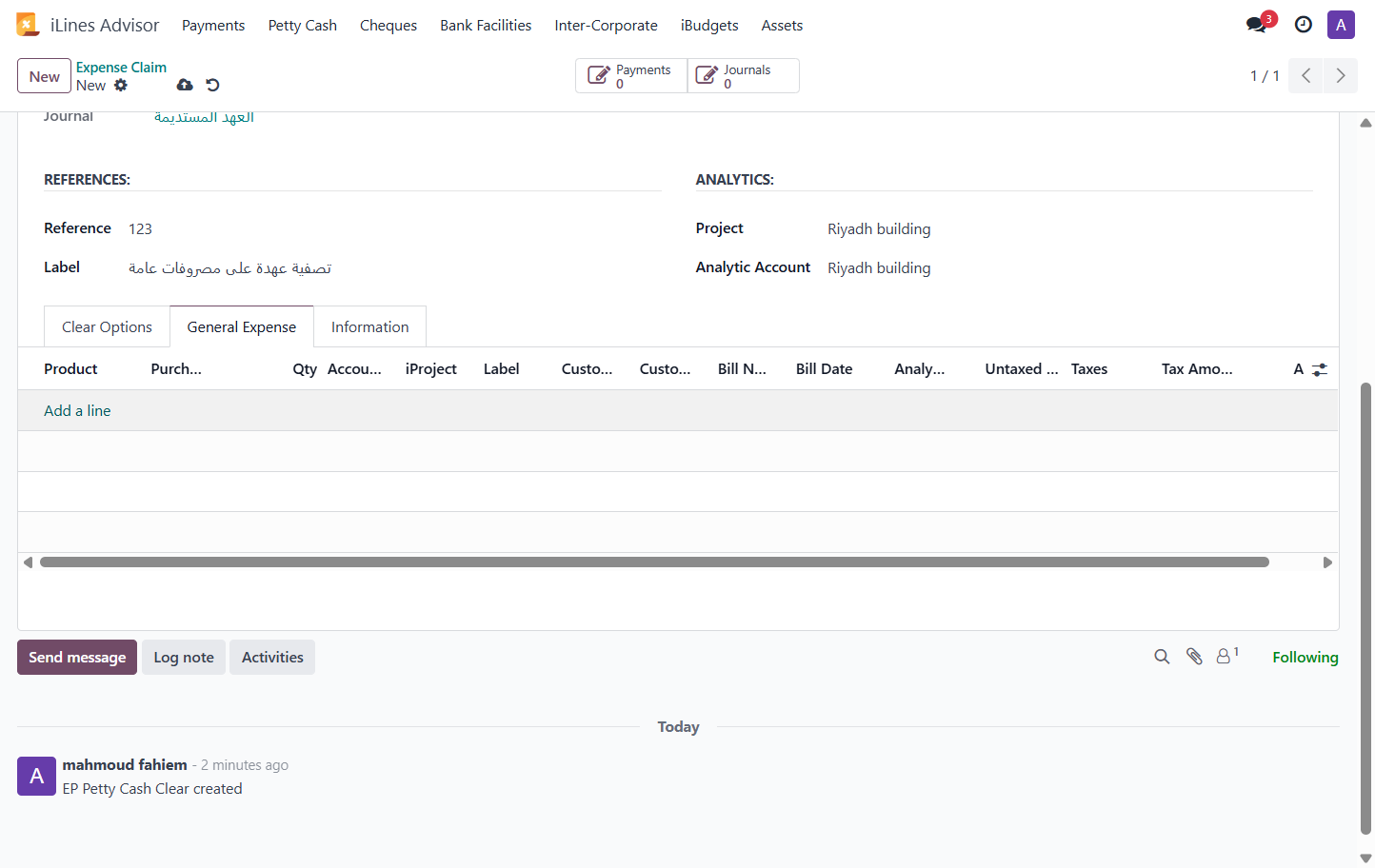Discard changes with the undo arrow icon
The height and width of the screenshot is (868, 1375).
tap(212, 85)
